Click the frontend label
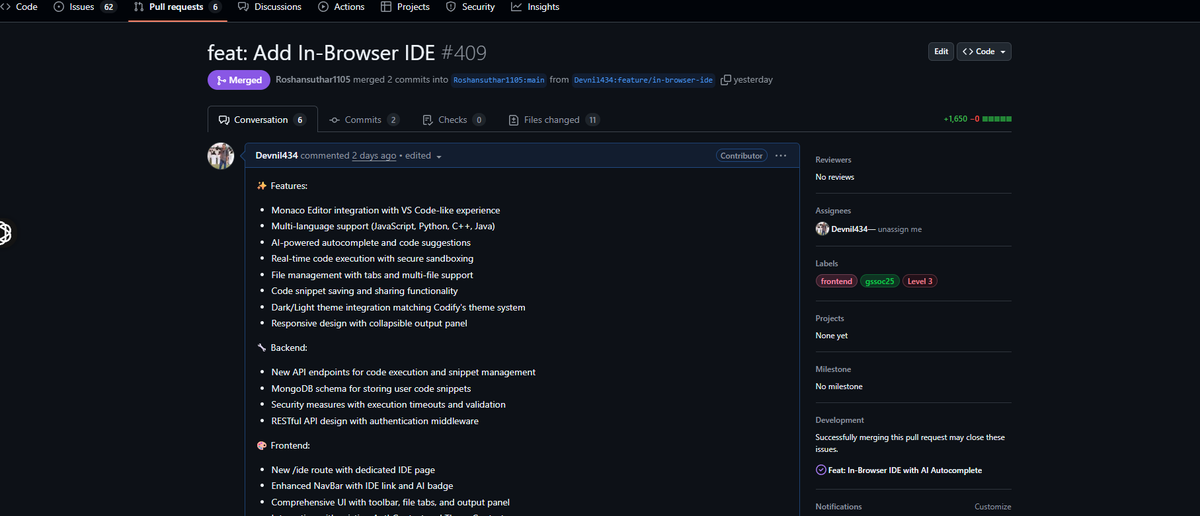1200x516 pixels. (837, 281)
